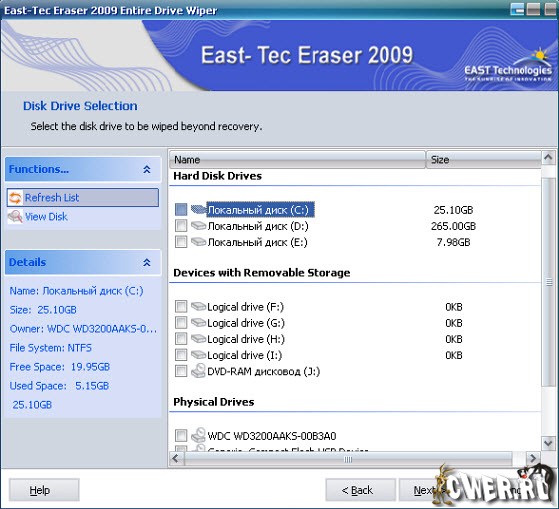Click the vertical scrollbar thumb
Image resolution: width=559 pixels, height=509 pixels.
click(548, 282)
